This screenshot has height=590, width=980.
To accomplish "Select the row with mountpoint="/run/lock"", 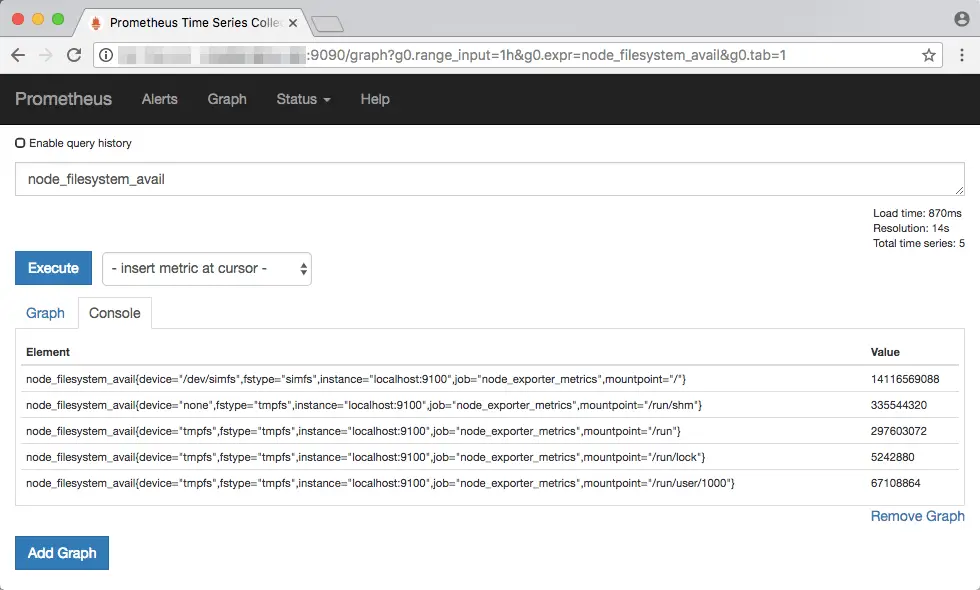I will click(x=490, y=457).
